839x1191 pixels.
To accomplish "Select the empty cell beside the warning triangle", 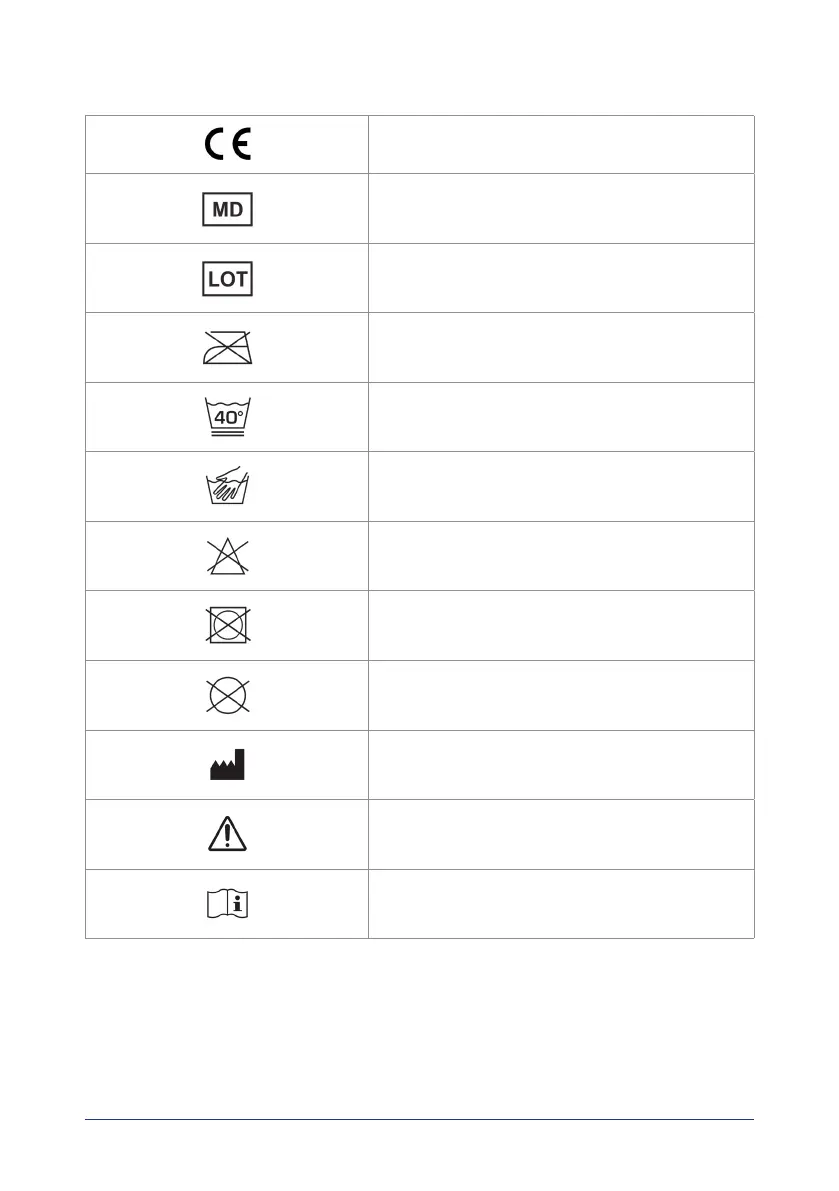I will pyautogui.click(x=561, y=834).
